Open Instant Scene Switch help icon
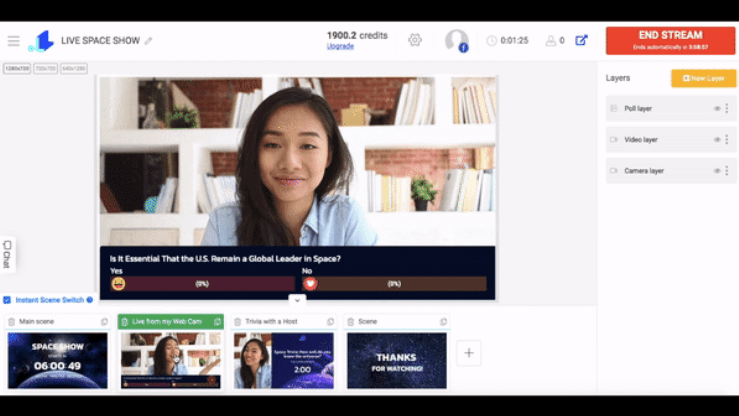739x416 pixels. click(90, 300)
